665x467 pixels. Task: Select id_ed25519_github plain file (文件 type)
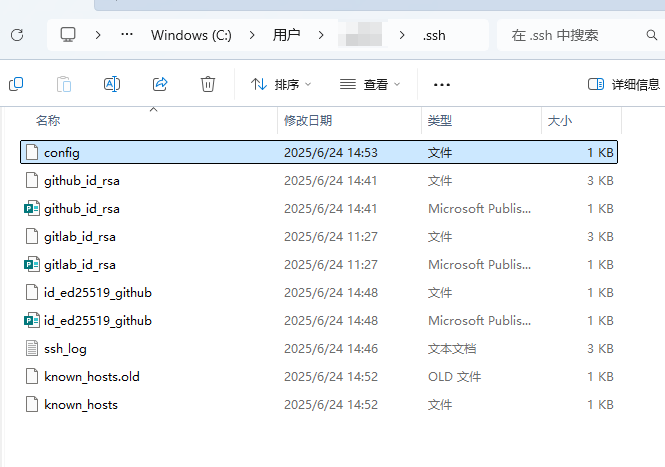click(98, 292)
